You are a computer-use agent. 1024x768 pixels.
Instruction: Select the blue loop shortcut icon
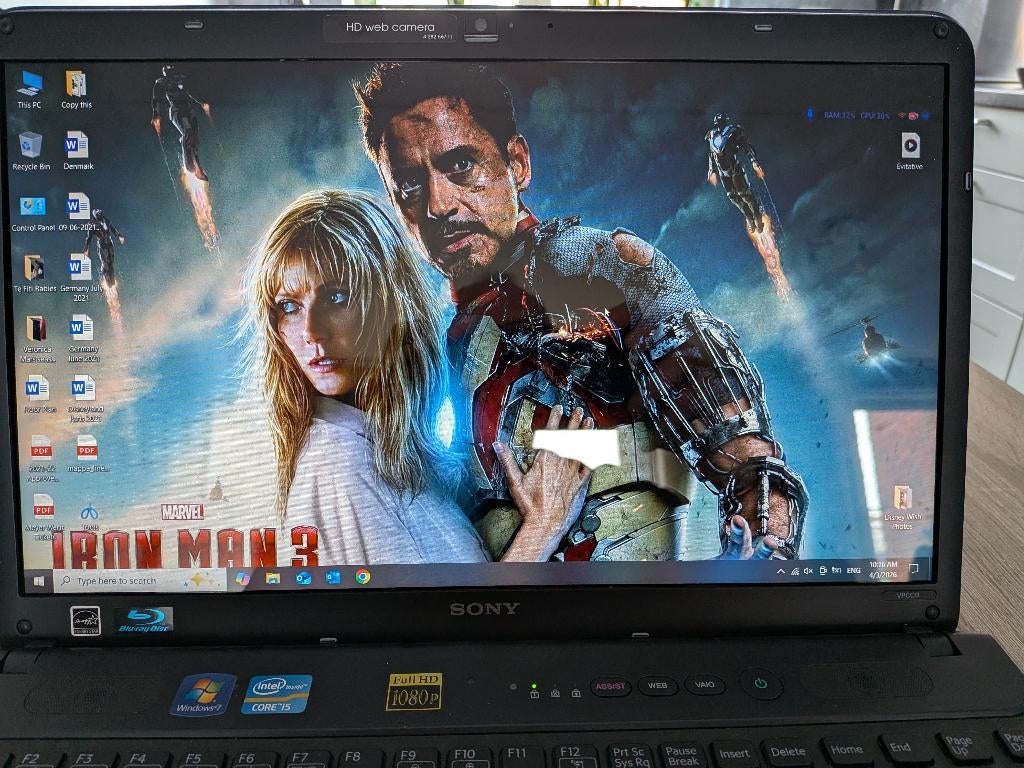point(89,515)
